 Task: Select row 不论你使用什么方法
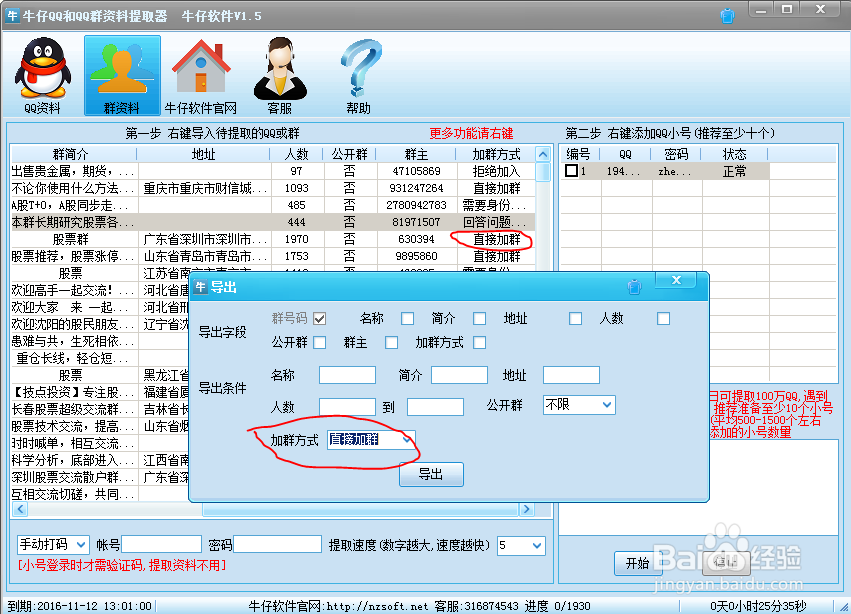click(272, 188)
